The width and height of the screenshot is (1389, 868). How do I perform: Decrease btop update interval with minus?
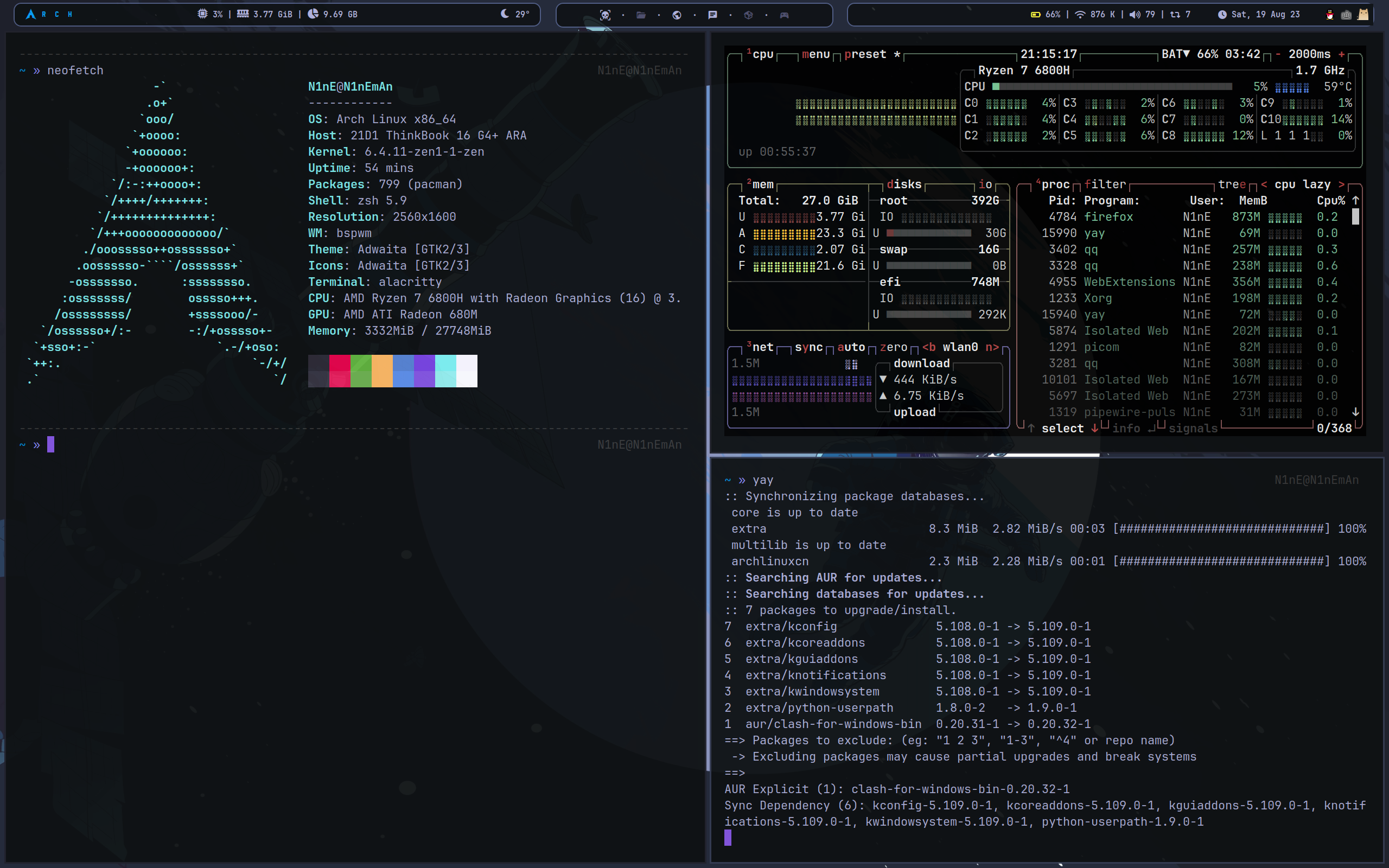(x=1278, y=54)
